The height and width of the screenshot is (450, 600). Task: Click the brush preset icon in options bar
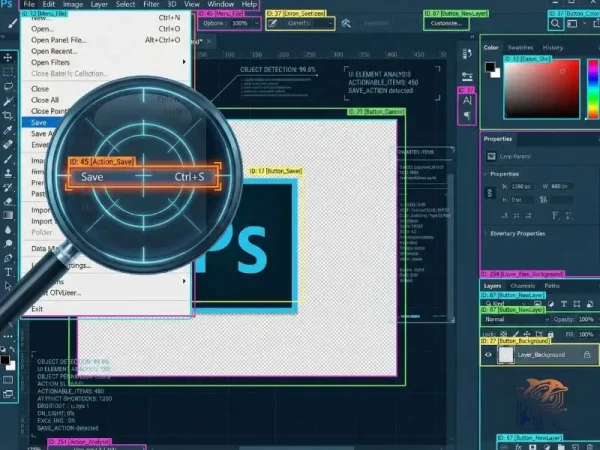point(272,24)
